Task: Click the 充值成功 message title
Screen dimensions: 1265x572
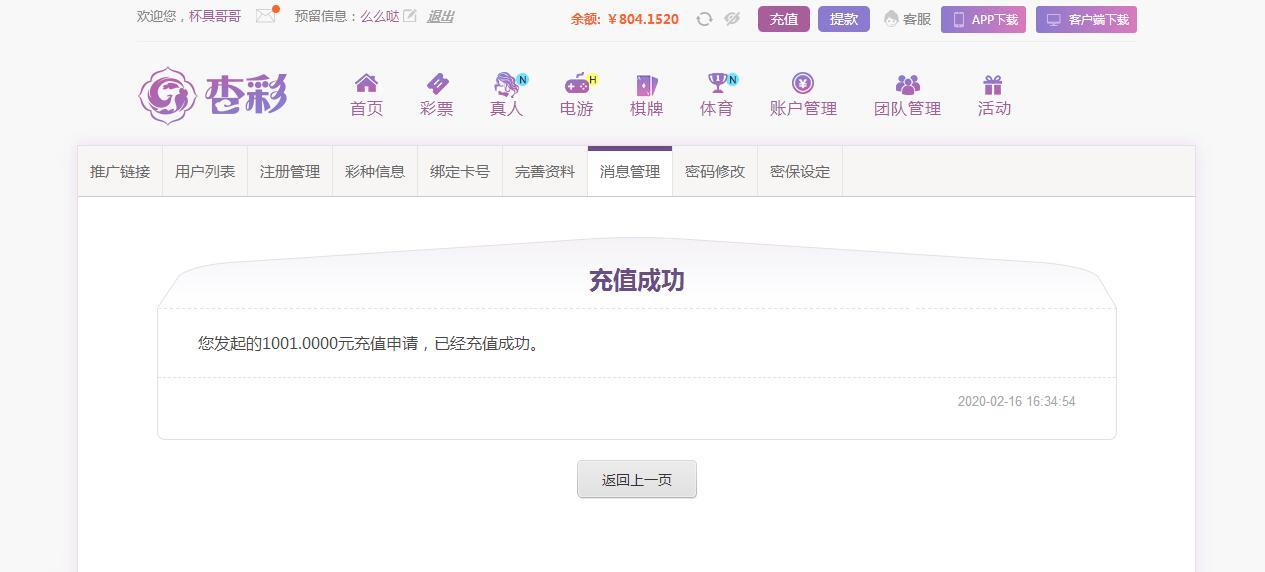Action: [x=637, y=281]
